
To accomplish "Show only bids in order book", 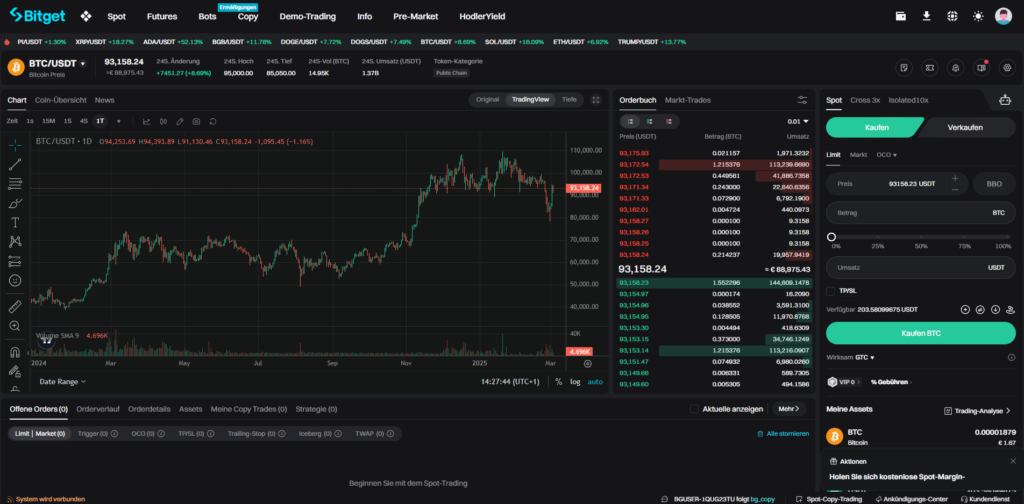I will (x=650, y=121).
